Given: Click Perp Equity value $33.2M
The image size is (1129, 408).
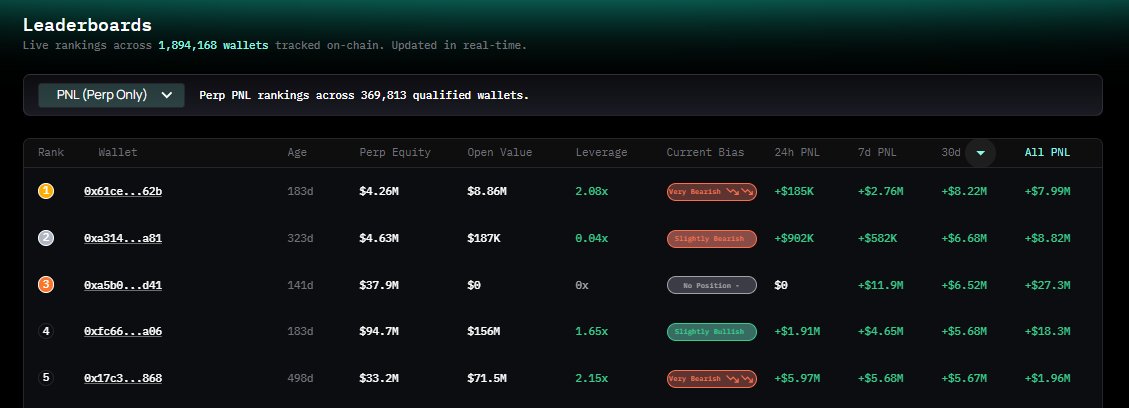Looking at the screenshot, I should [379, 378].
